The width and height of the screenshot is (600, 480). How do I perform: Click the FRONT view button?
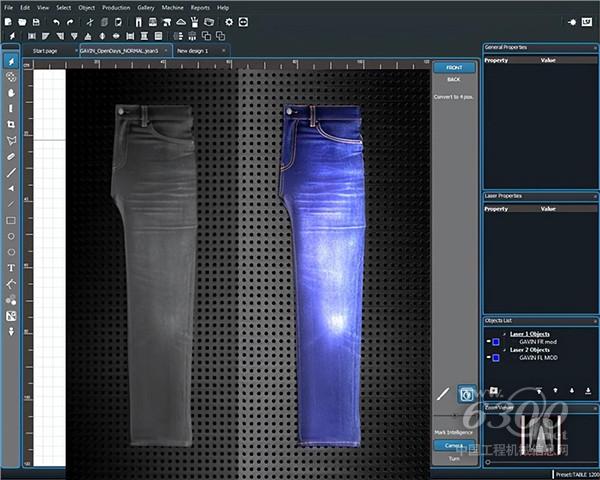coord(453,67)
